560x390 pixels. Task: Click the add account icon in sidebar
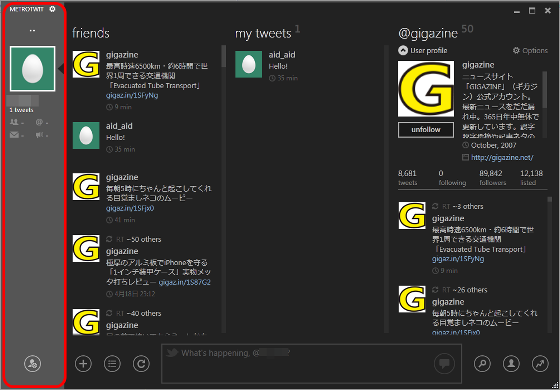[32, 364]
